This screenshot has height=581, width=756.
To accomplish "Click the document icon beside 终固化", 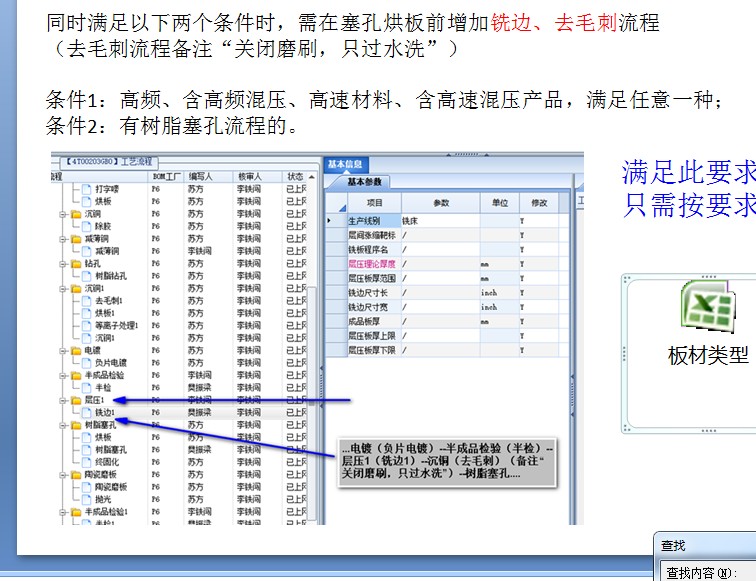I will [x=86, y=462].
